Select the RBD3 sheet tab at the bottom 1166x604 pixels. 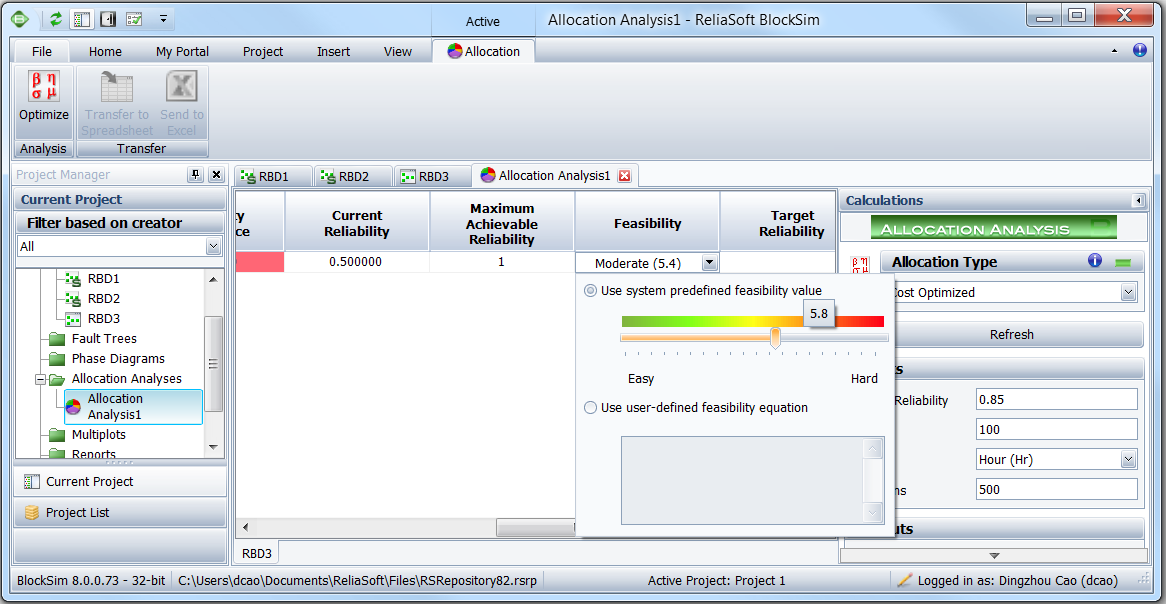click(257, 553)
